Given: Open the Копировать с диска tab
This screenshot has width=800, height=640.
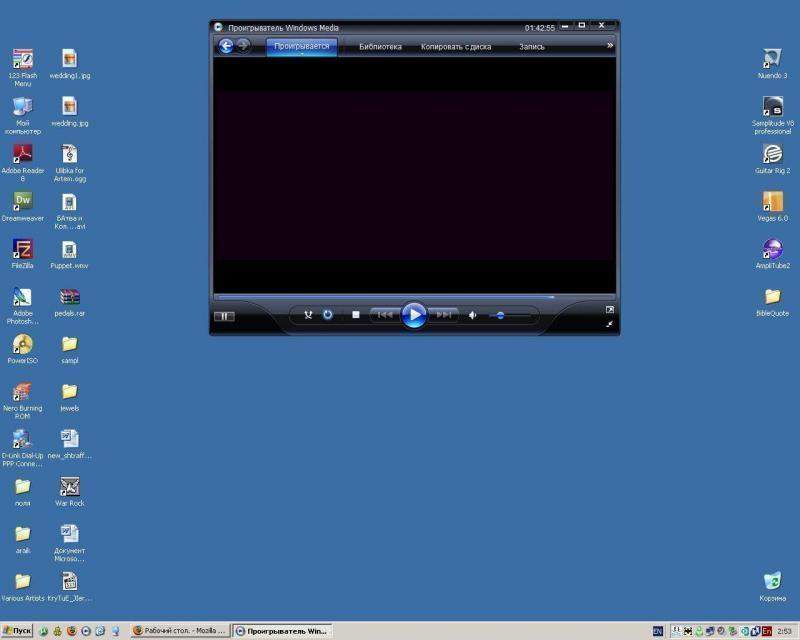Looking at the screenshot, I should tap(456, 46).
